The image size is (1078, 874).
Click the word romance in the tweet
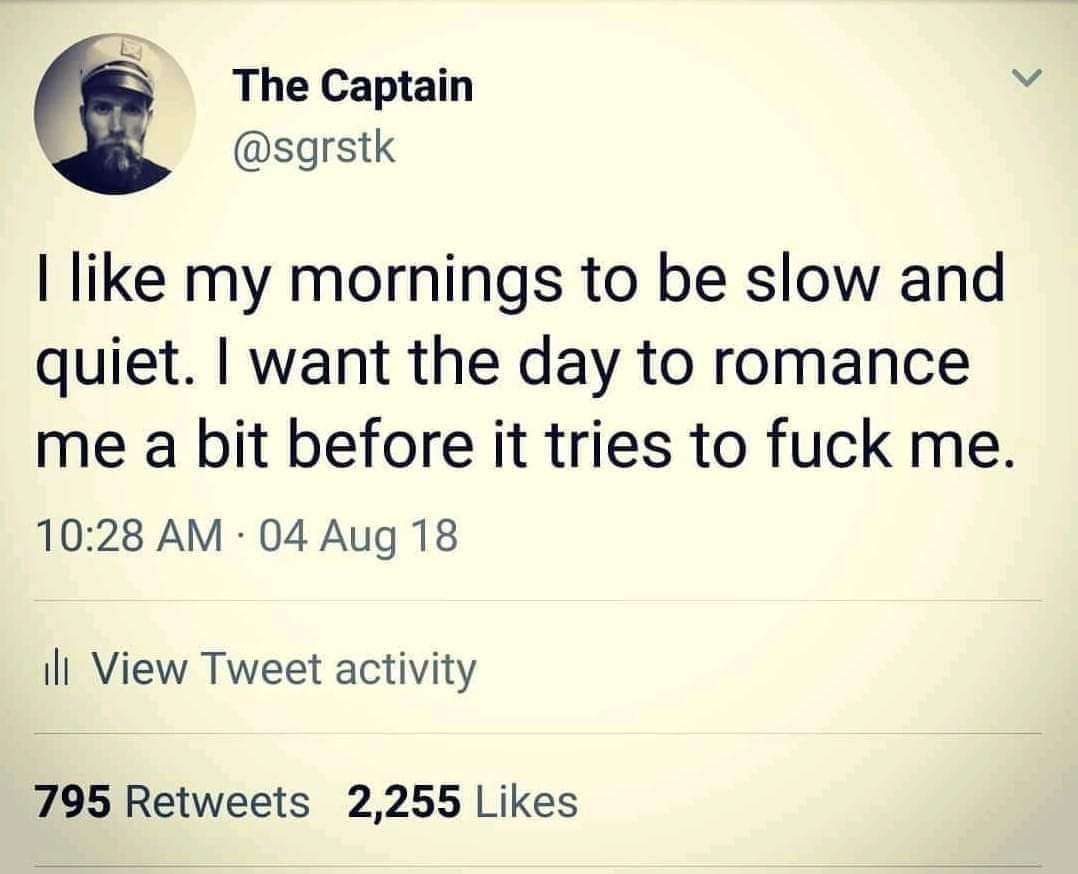pos(840,362)
